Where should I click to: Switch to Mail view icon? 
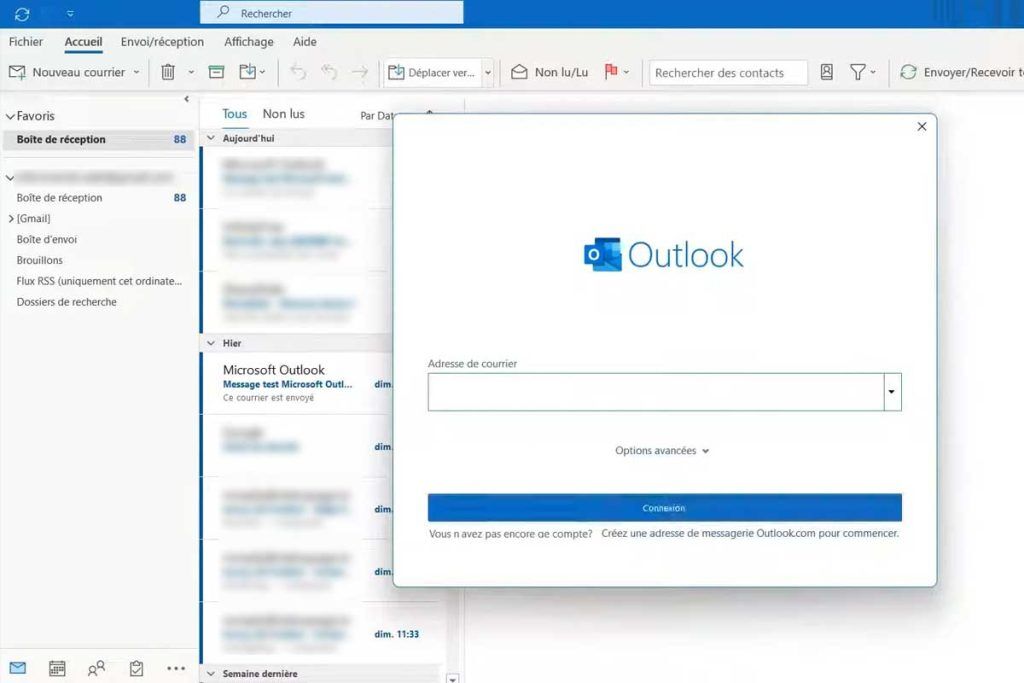18,668
